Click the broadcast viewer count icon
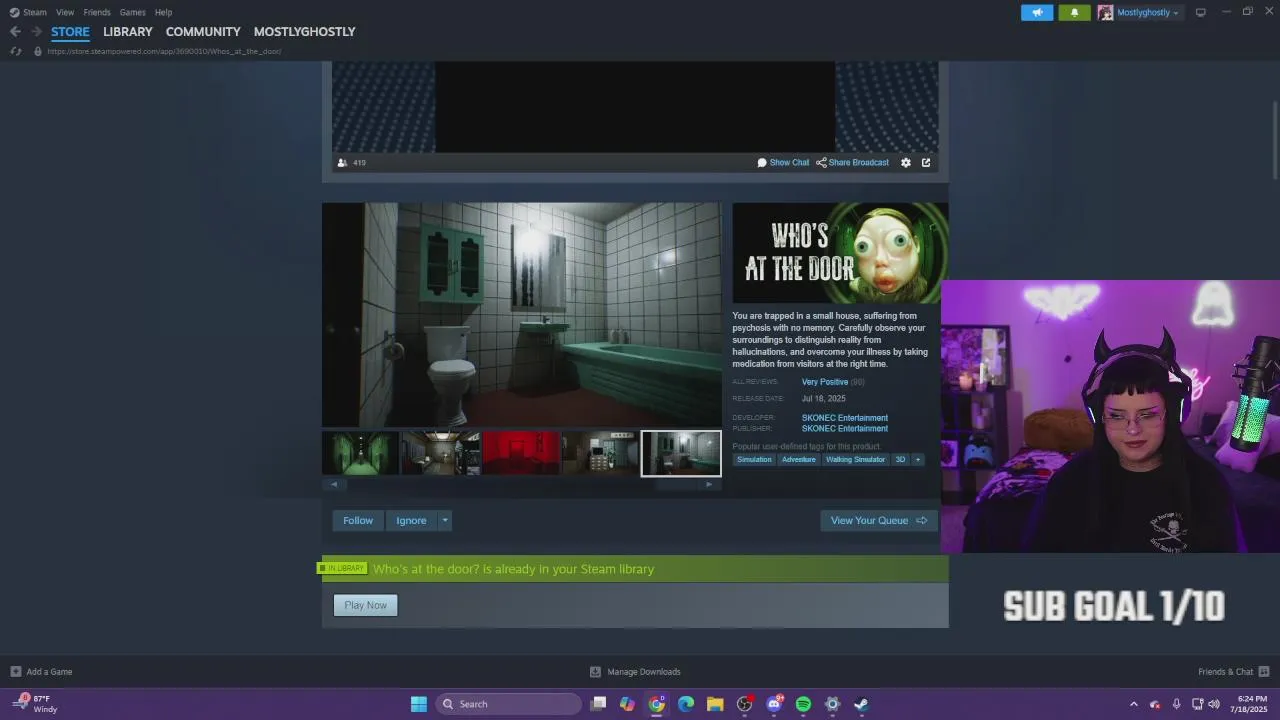Screen dimensions: 1280x720 342,162
